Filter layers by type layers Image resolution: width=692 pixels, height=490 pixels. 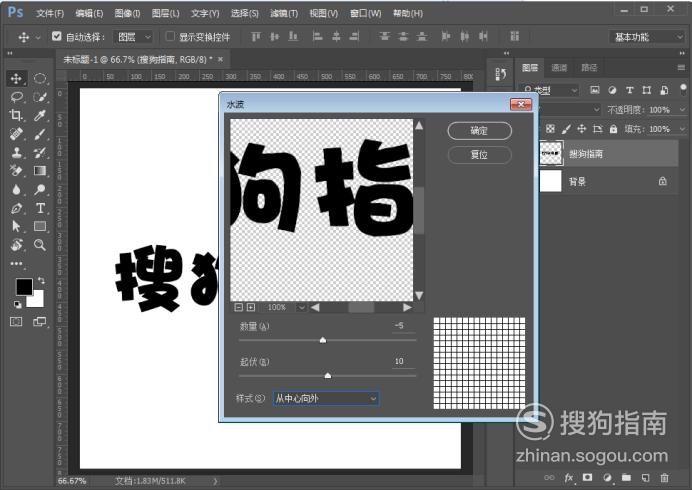coord(630,90)
